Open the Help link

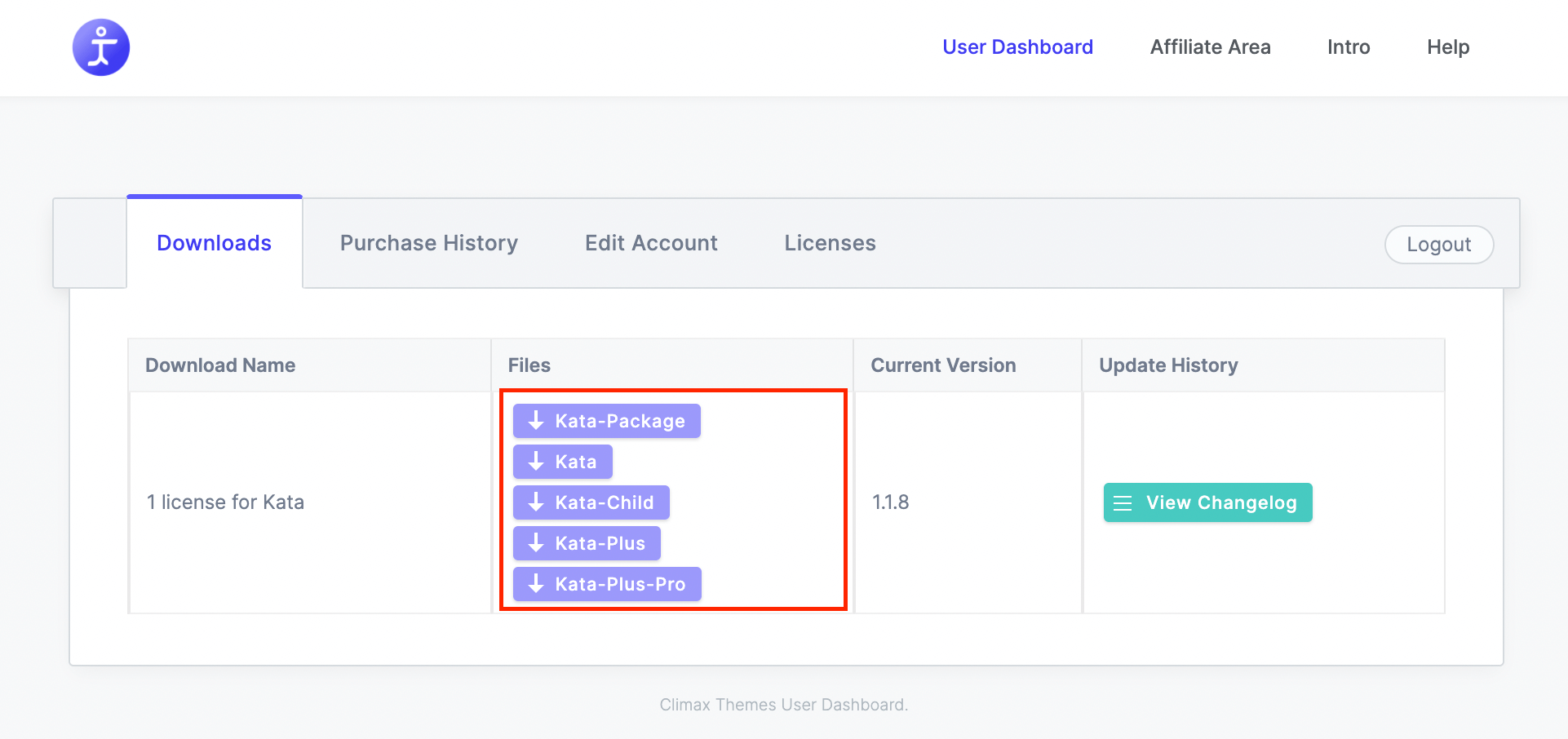coord(1448,47)
